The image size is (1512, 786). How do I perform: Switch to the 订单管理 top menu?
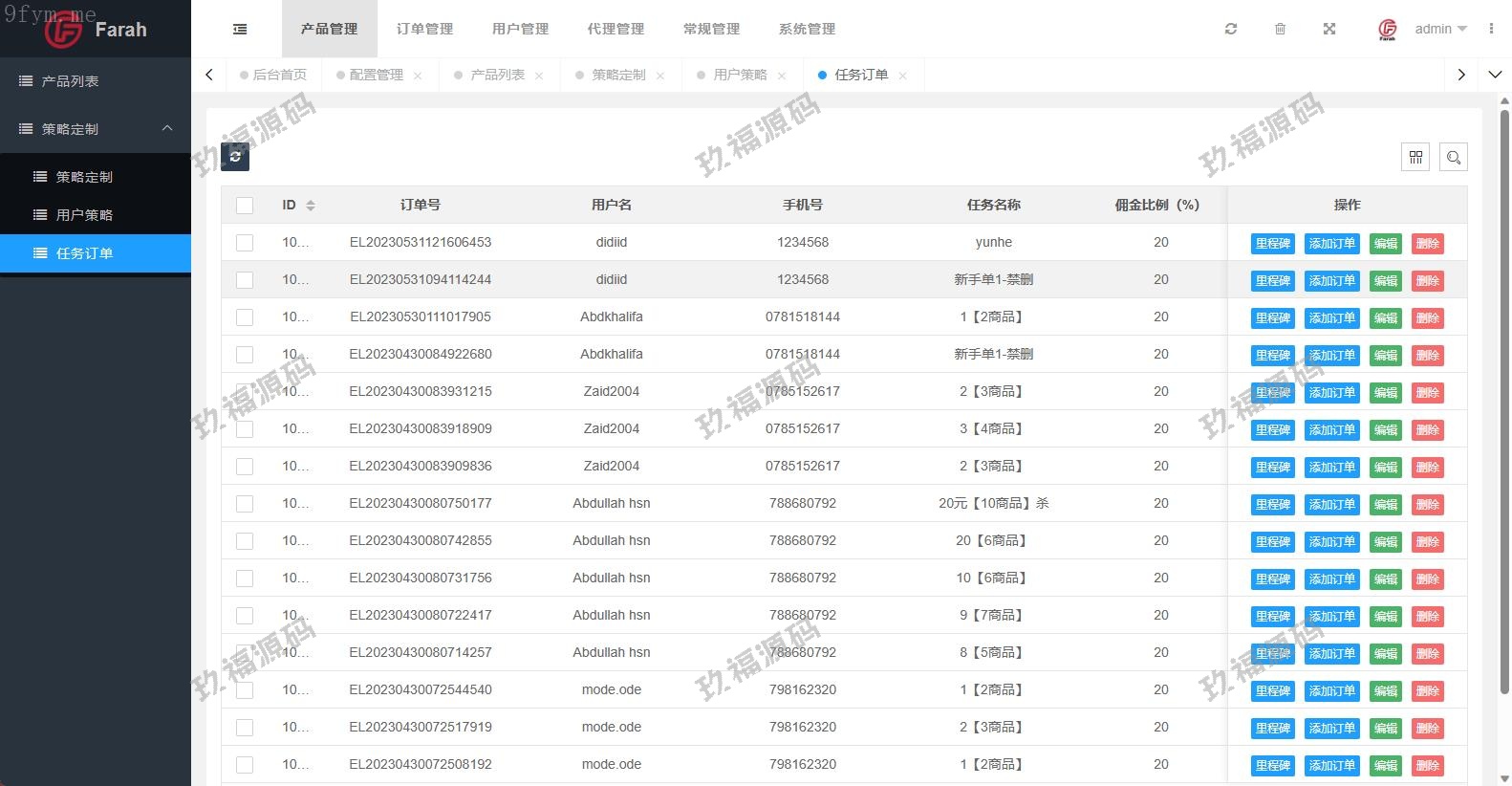coord(424,30)
